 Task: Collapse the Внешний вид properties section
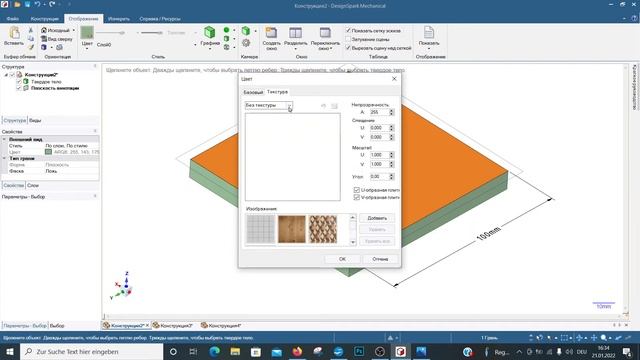click(x=4, y=140)
